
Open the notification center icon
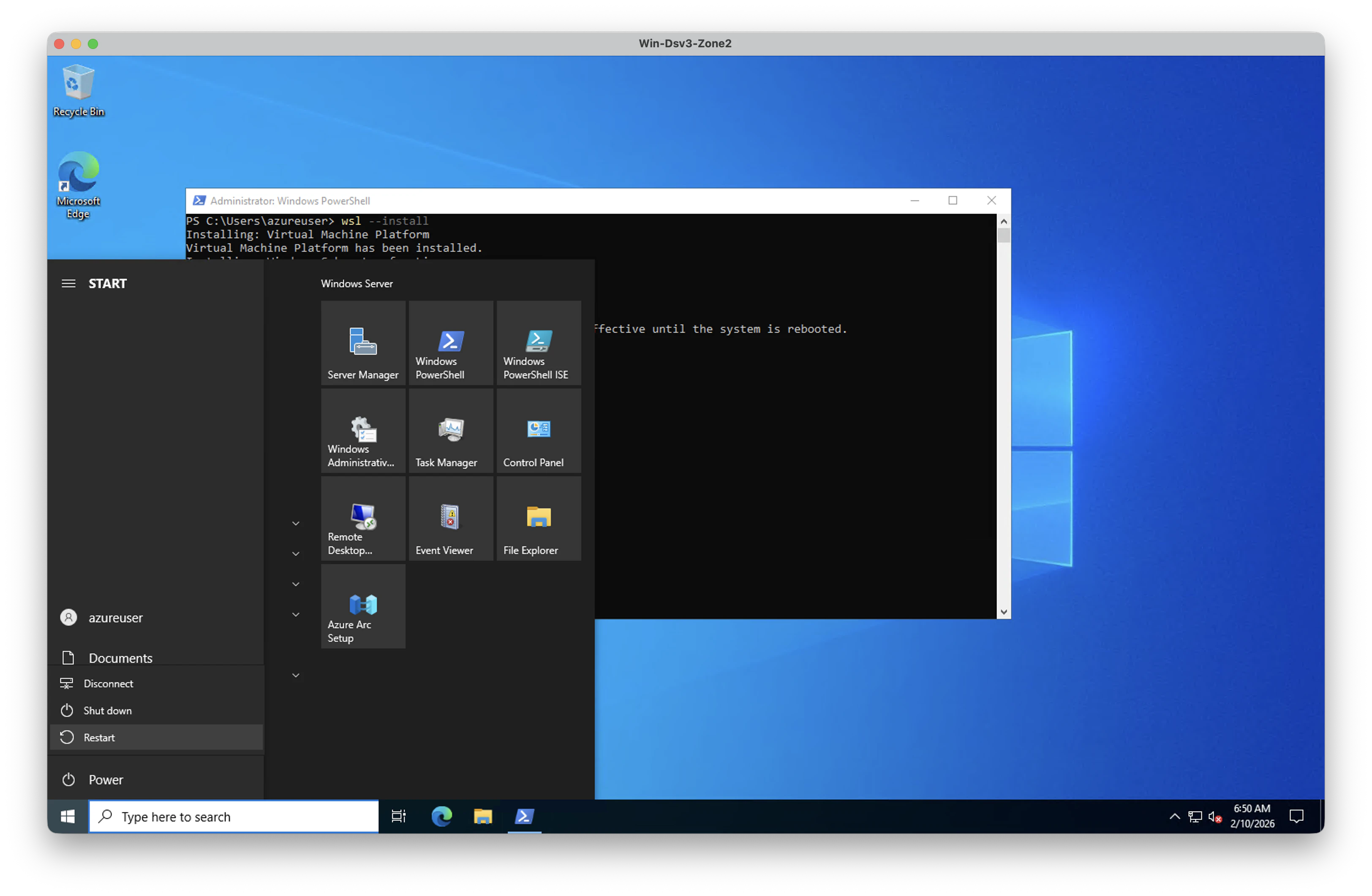pos(1296,816)
